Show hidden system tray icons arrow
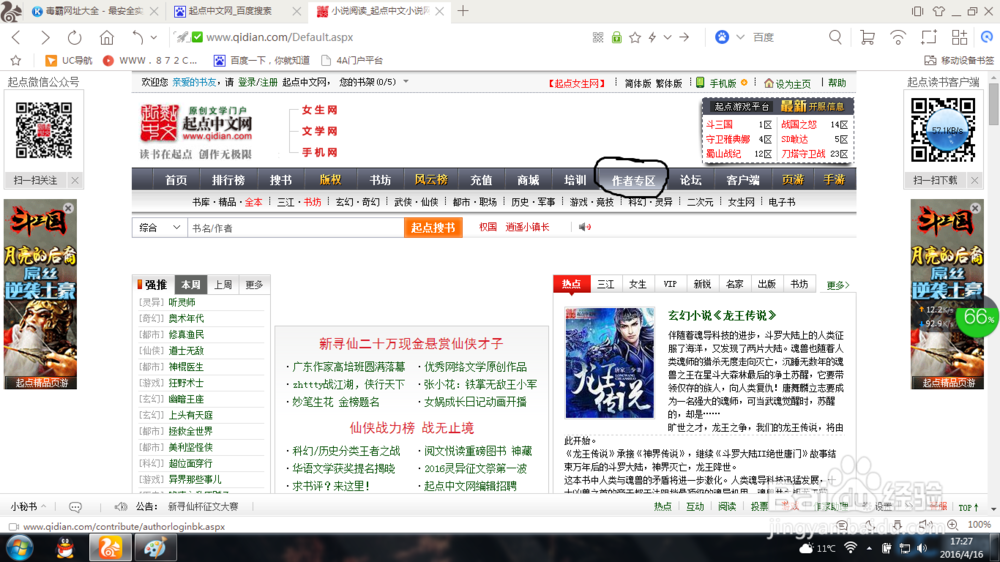The height and width of the screenshot is (562, 1000). pos(869,548)
